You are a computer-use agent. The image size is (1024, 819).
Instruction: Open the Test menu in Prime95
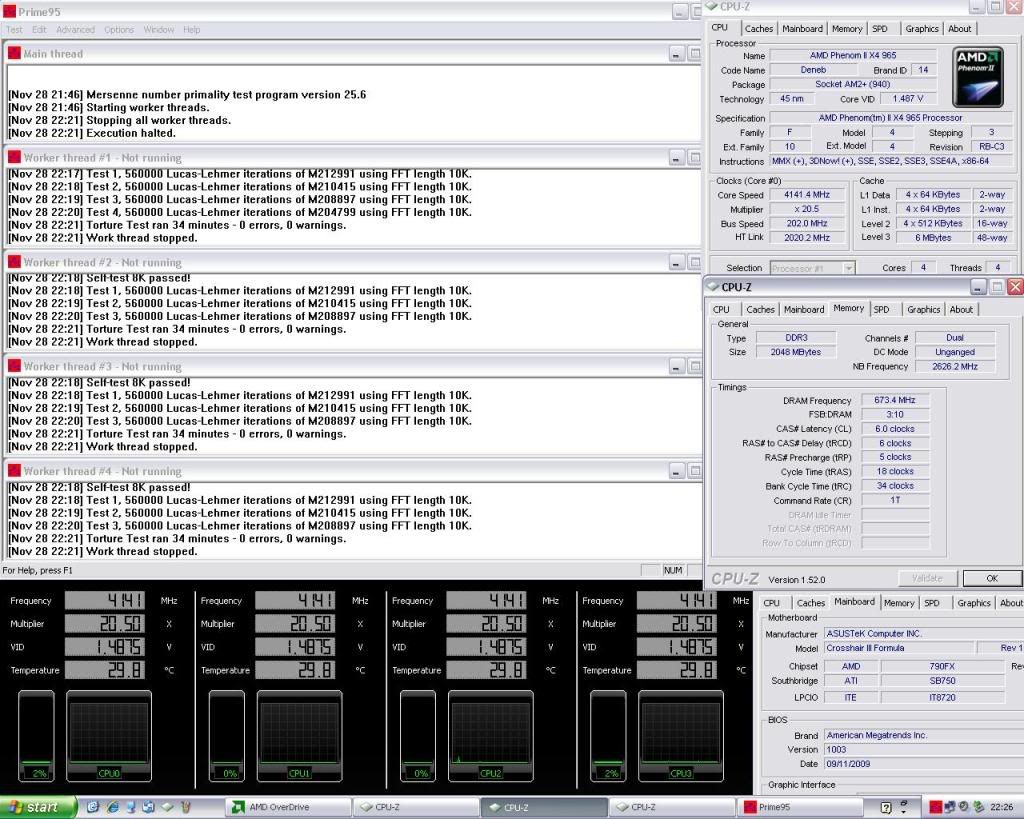14,30
